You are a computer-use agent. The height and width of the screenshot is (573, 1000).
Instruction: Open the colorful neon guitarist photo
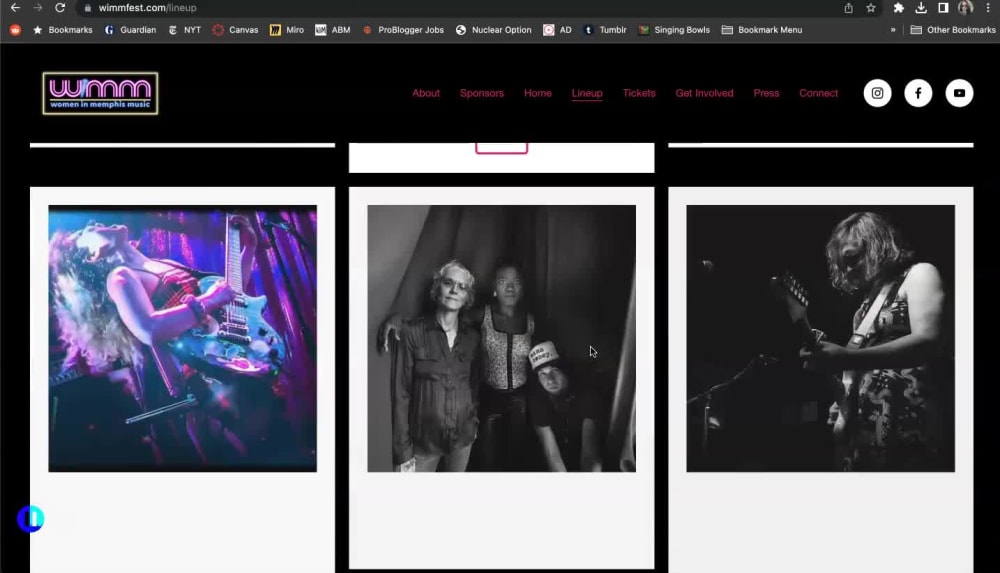pos(182,338)
